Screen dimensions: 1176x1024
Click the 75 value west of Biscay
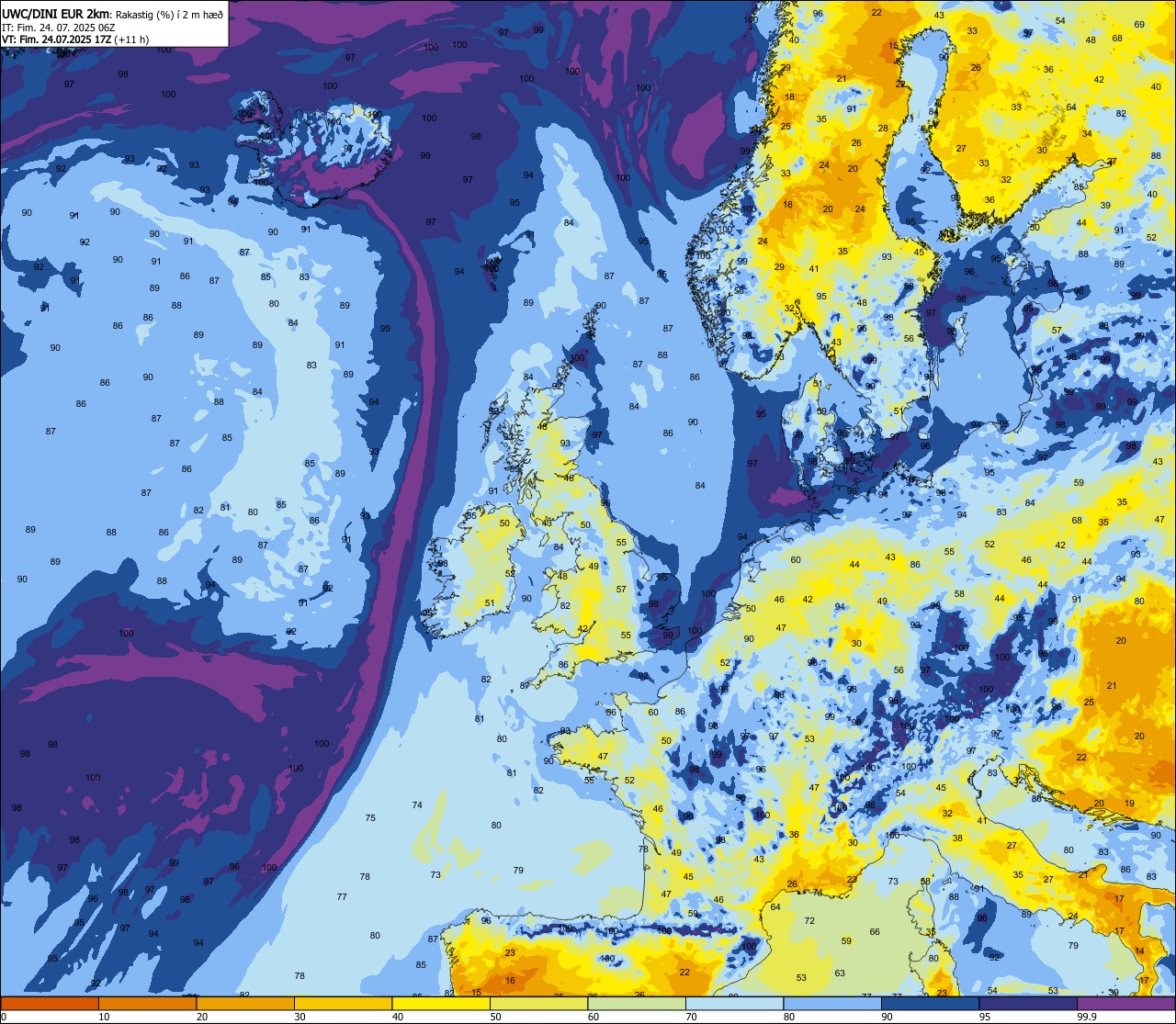point(370,818)
